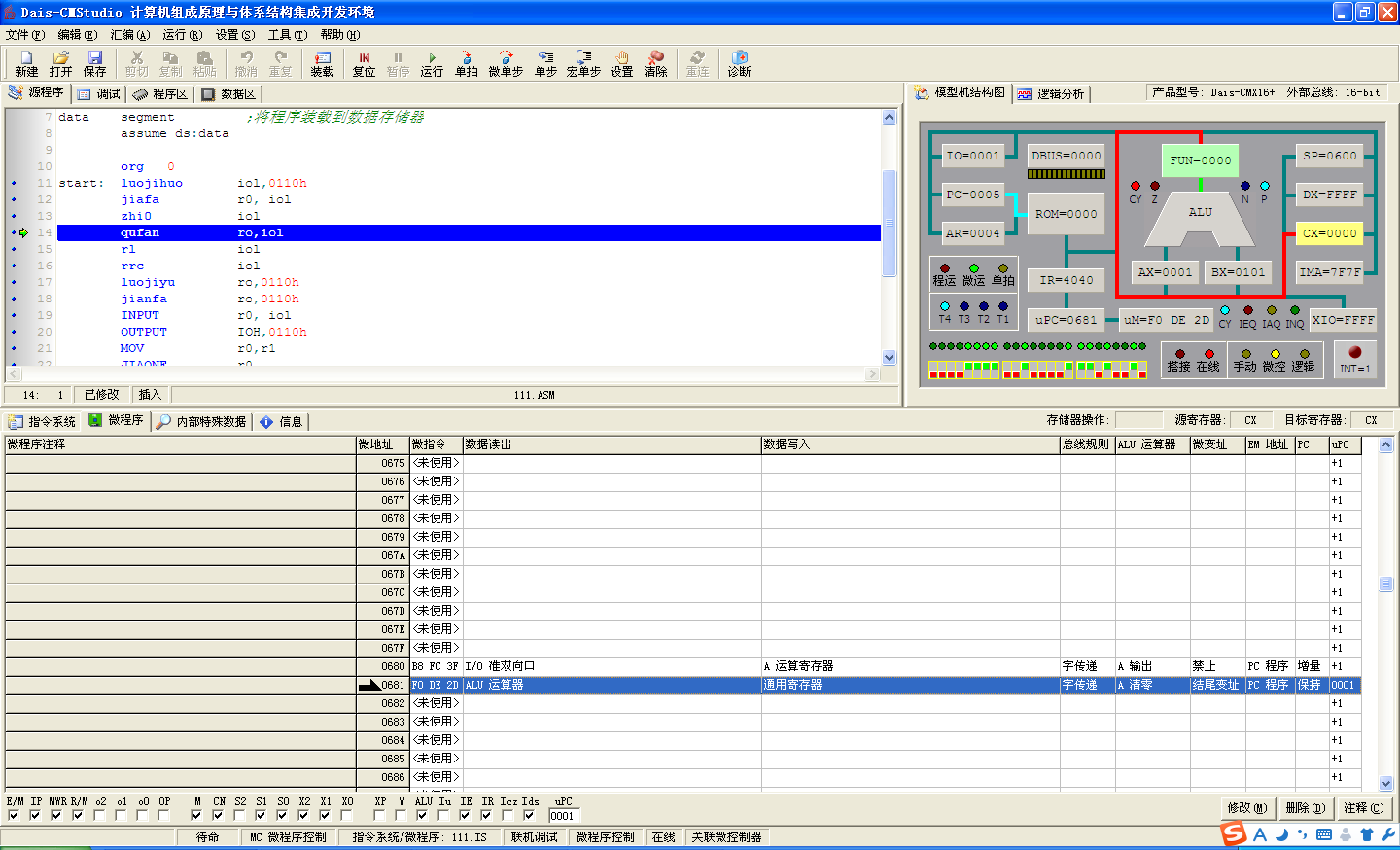The height and width of the screenshot is (850, 1400).
Task: Switch to the 指令系统 tab
Action: (42, 421)
